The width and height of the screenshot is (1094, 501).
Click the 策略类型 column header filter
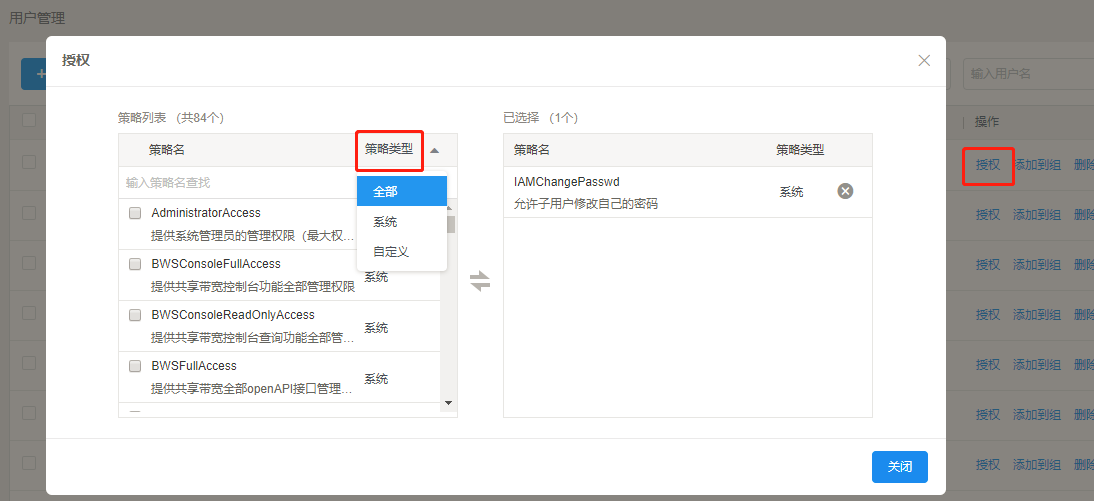389,150
